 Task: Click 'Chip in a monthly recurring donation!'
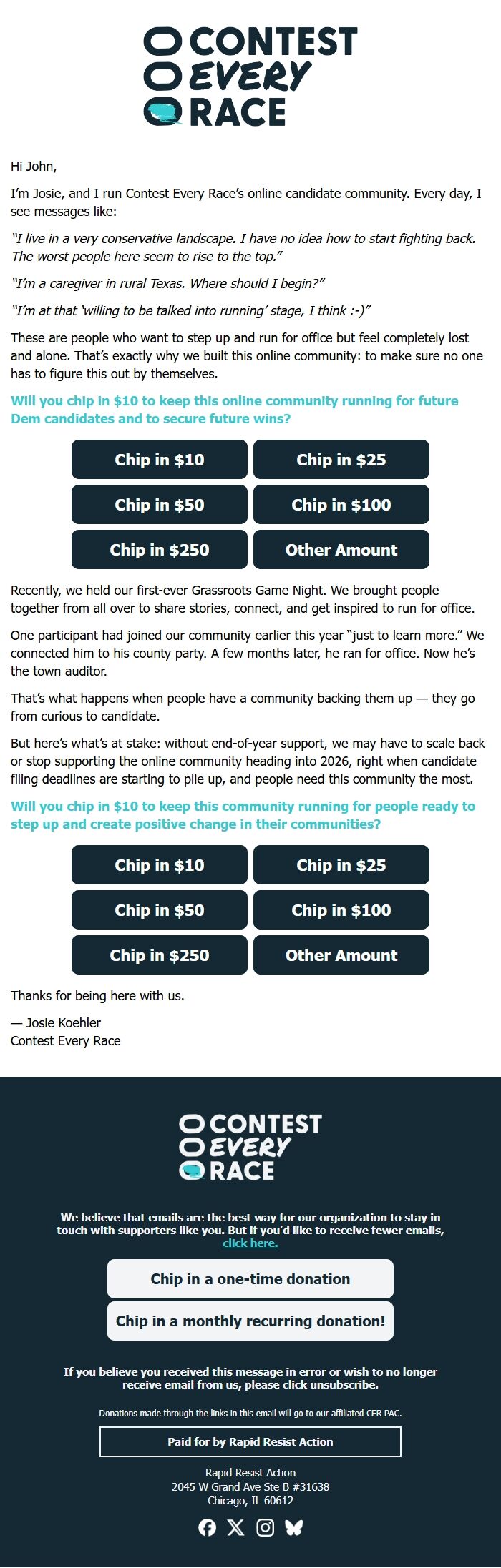click(250, 1321)
